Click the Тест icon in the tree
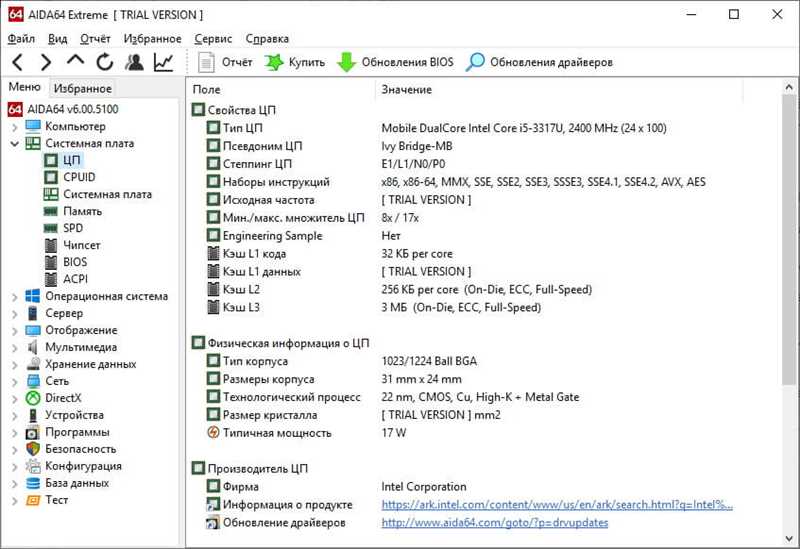800x549 pixels. [x=33, y=501]
